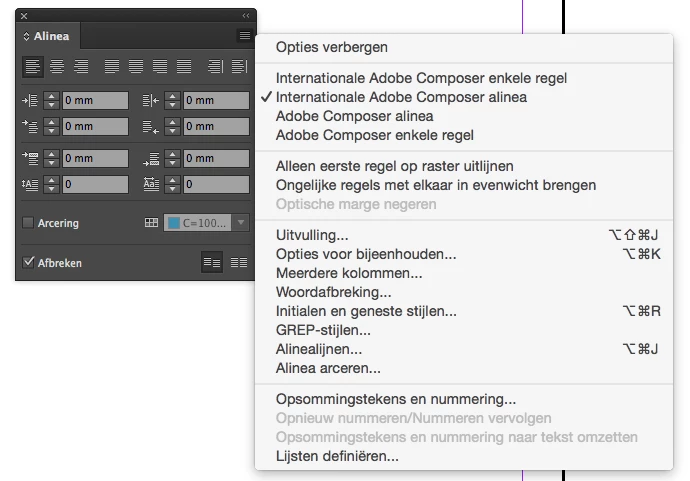The height and width of the screenshot is (481, 690).
Task: Click the drop cap lines field
Action: pos(95,184)
